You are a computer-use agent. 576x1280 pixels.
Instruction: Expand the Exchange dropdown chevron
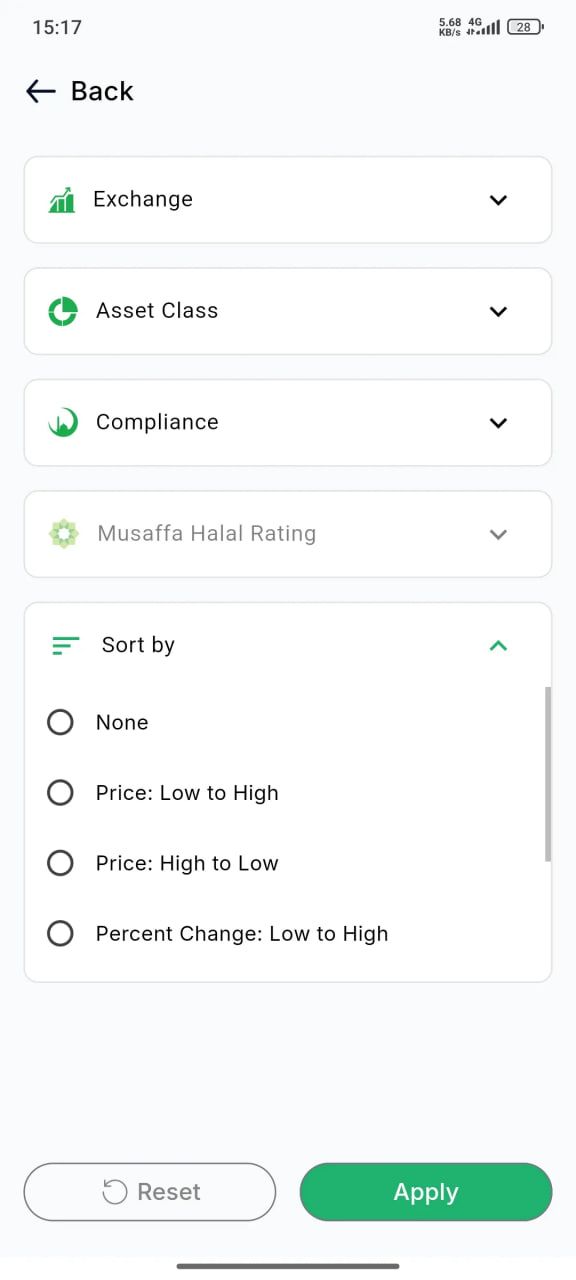[498, 200]
